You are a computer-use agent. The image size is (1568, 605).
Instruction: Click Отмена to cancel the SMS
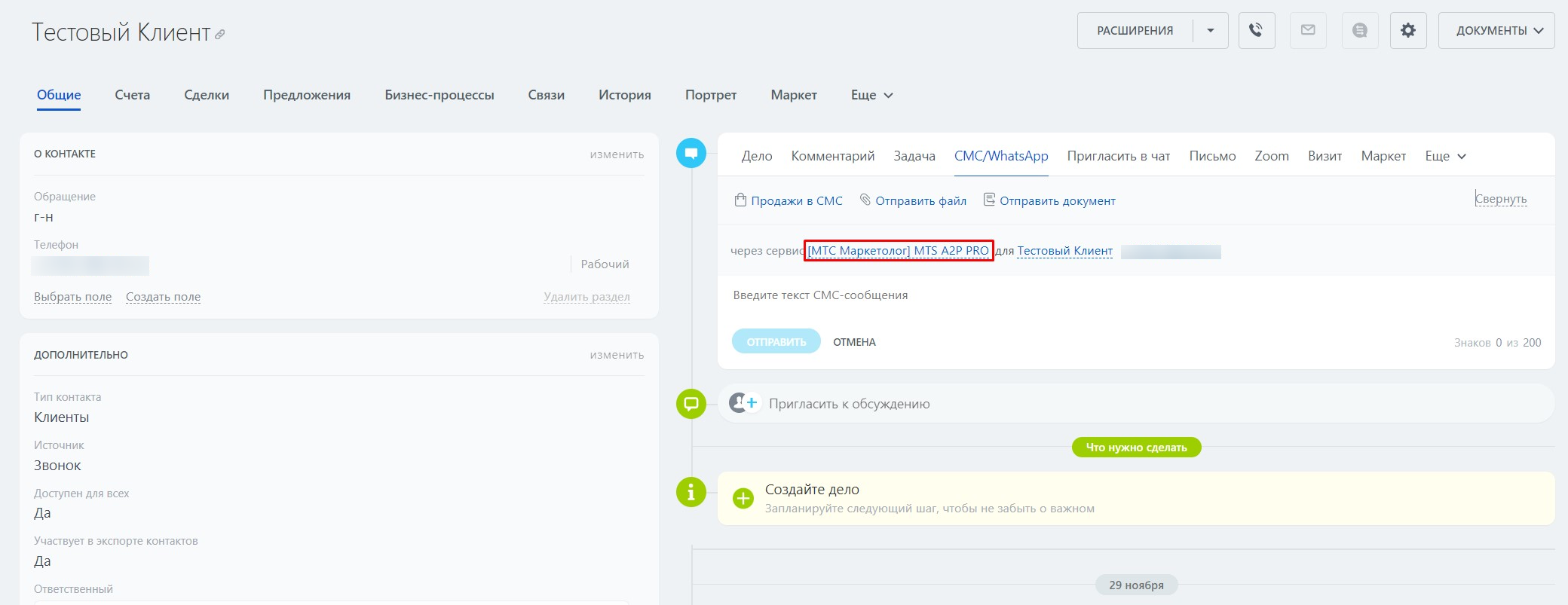[854, 342]
